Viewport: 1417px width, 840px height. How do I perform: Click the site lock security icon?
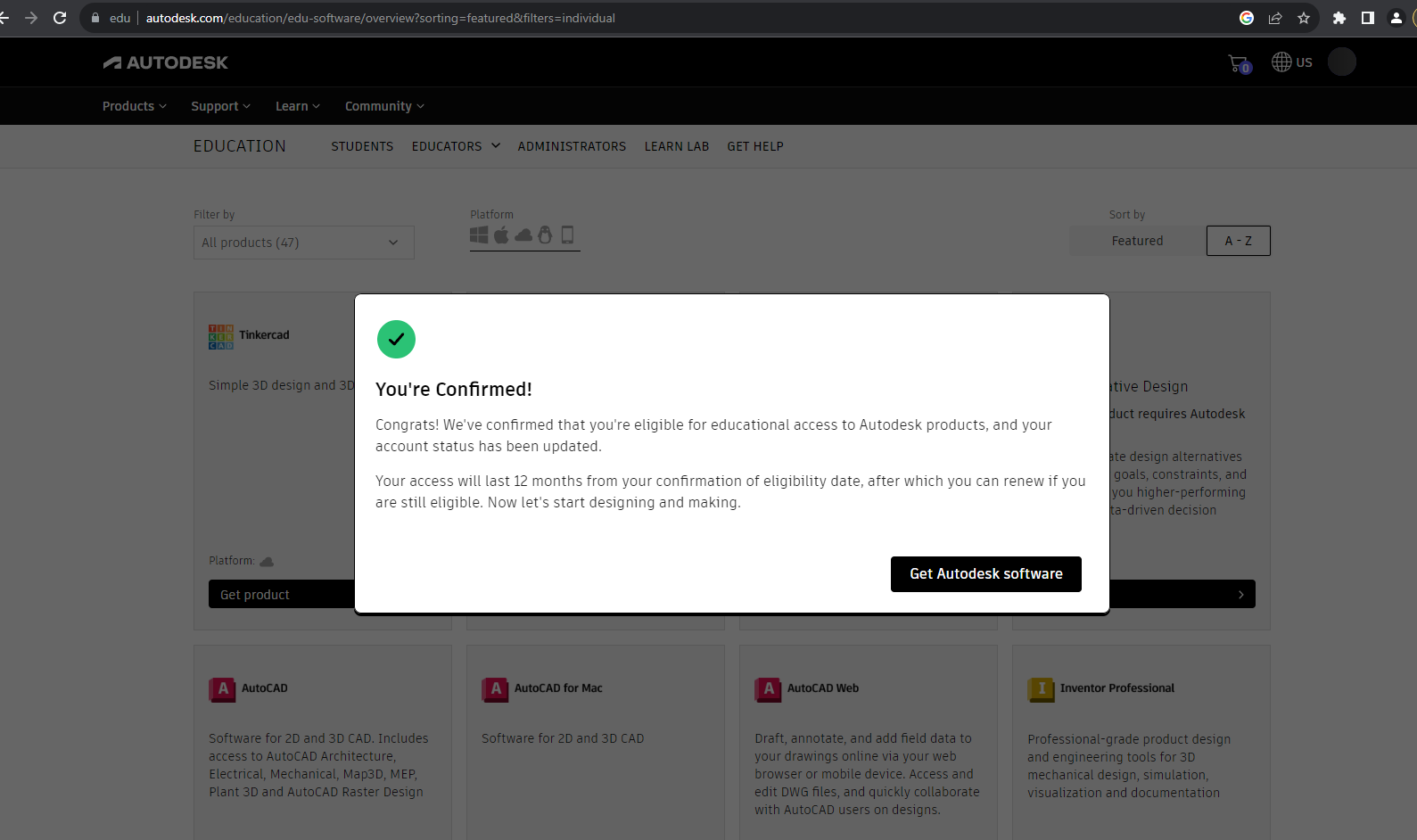click(x=95, y=18)
